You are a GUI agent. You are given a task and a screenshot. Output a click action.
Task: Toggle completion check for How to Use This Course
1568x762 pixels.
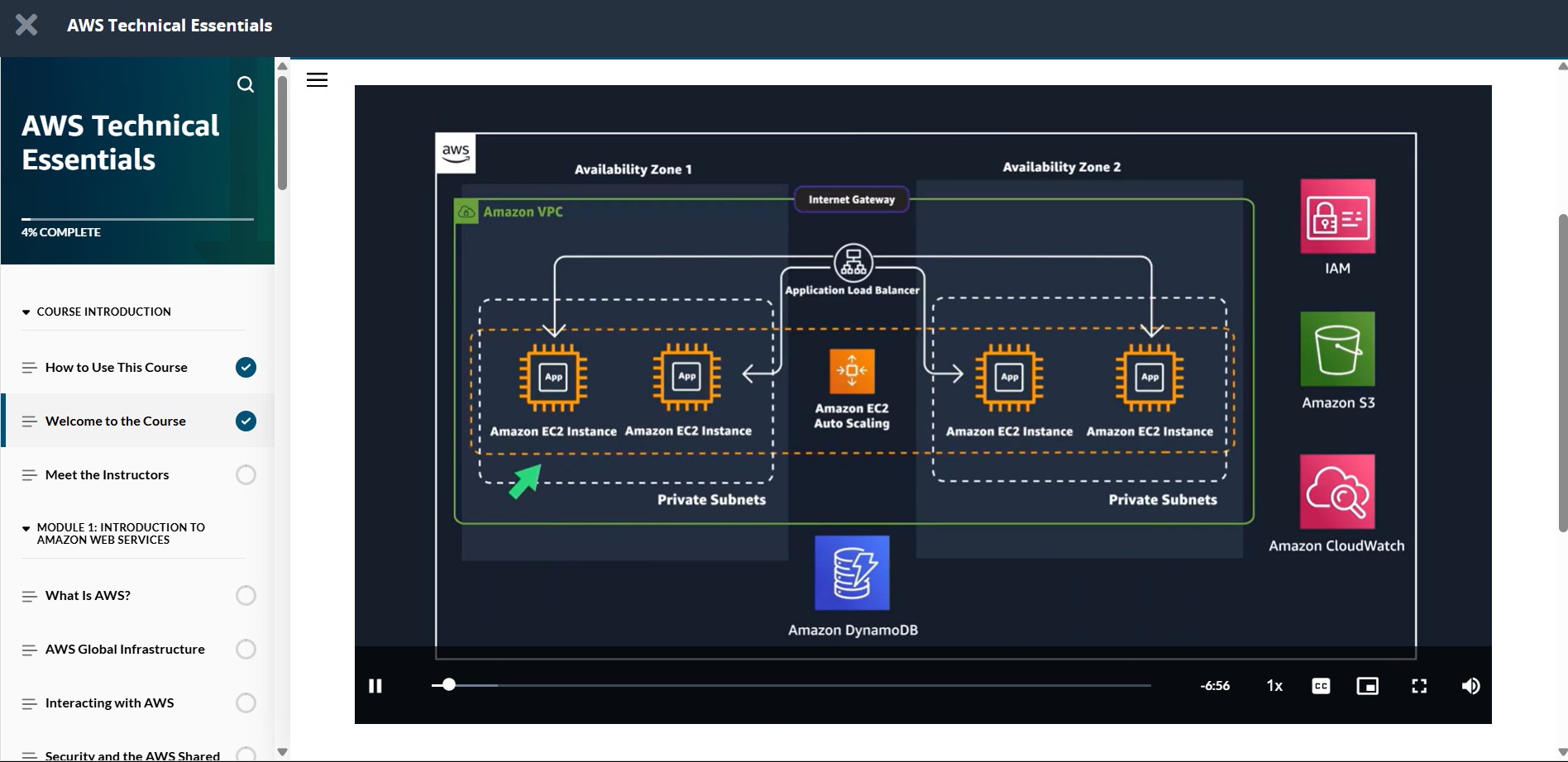(x=246, y=367)
